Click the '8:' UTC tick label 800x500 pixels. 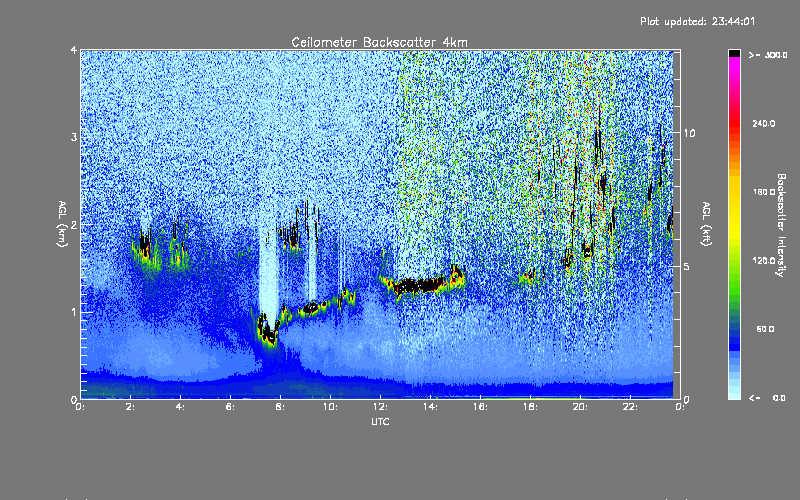[x=281, y=407]
